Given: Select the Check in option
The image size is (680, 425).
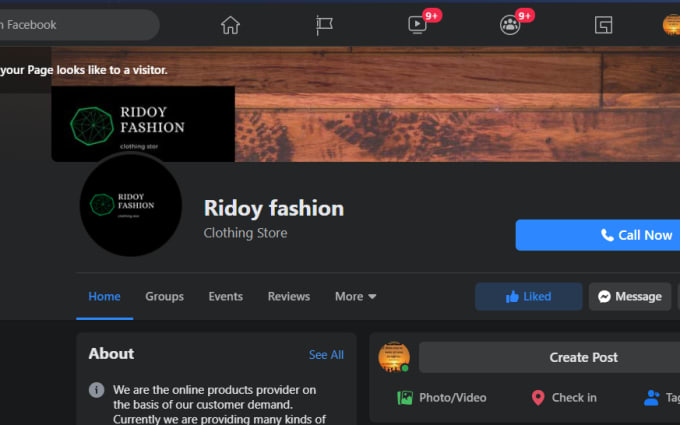Looking at the screenshot, I should click(564, 398).
